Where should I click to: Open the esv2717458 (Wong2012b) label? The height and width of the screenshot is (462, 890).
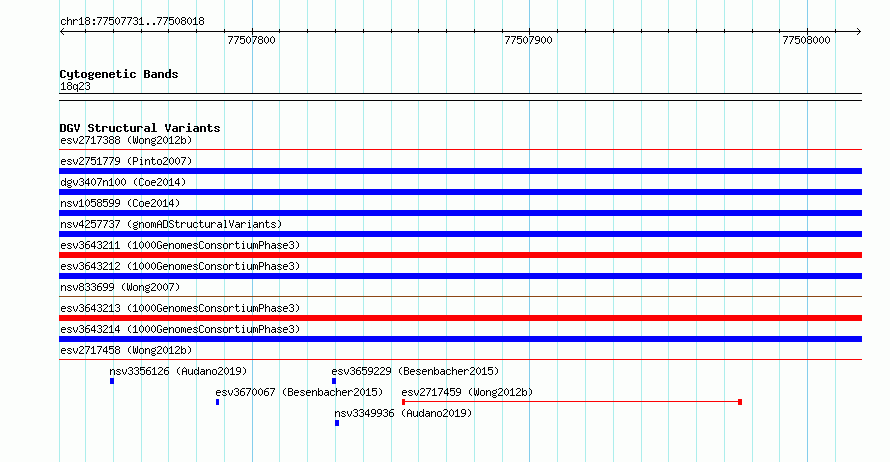[126, 350]
